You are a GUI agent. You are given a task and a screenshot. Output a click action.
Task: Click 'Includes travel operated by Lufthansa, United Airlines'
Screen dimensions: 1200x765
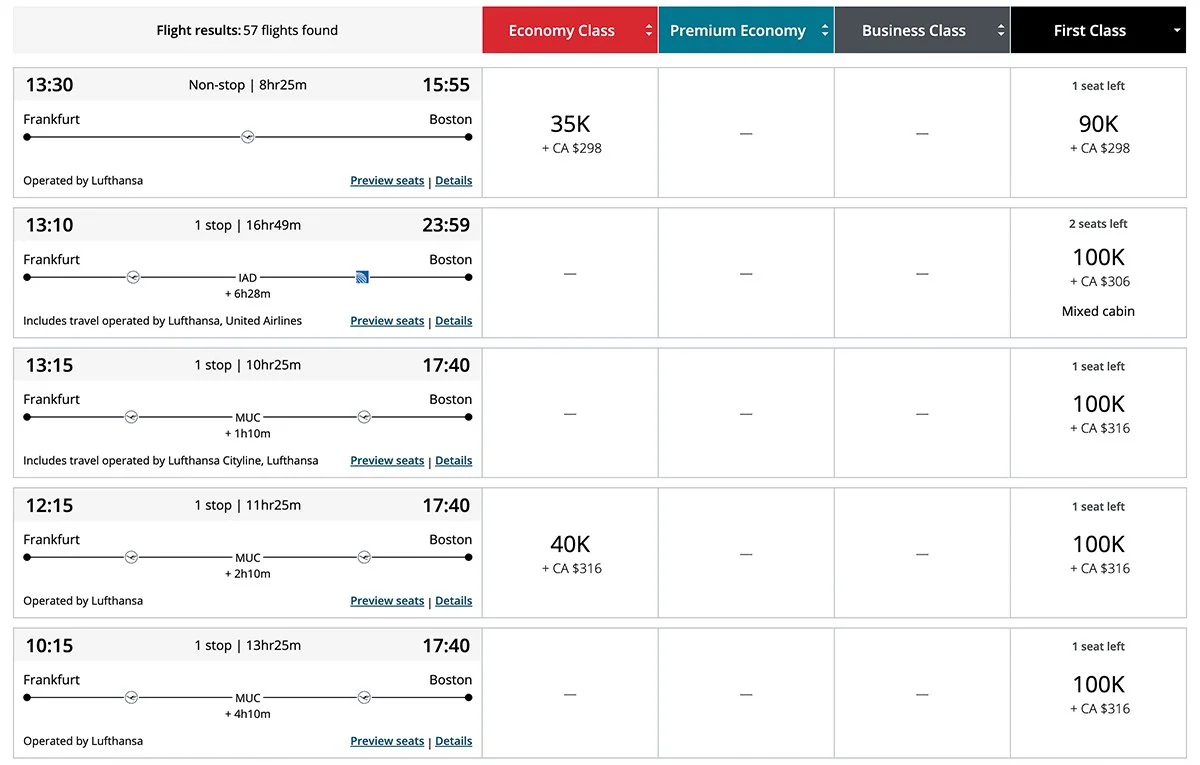(x=162, y=321)
